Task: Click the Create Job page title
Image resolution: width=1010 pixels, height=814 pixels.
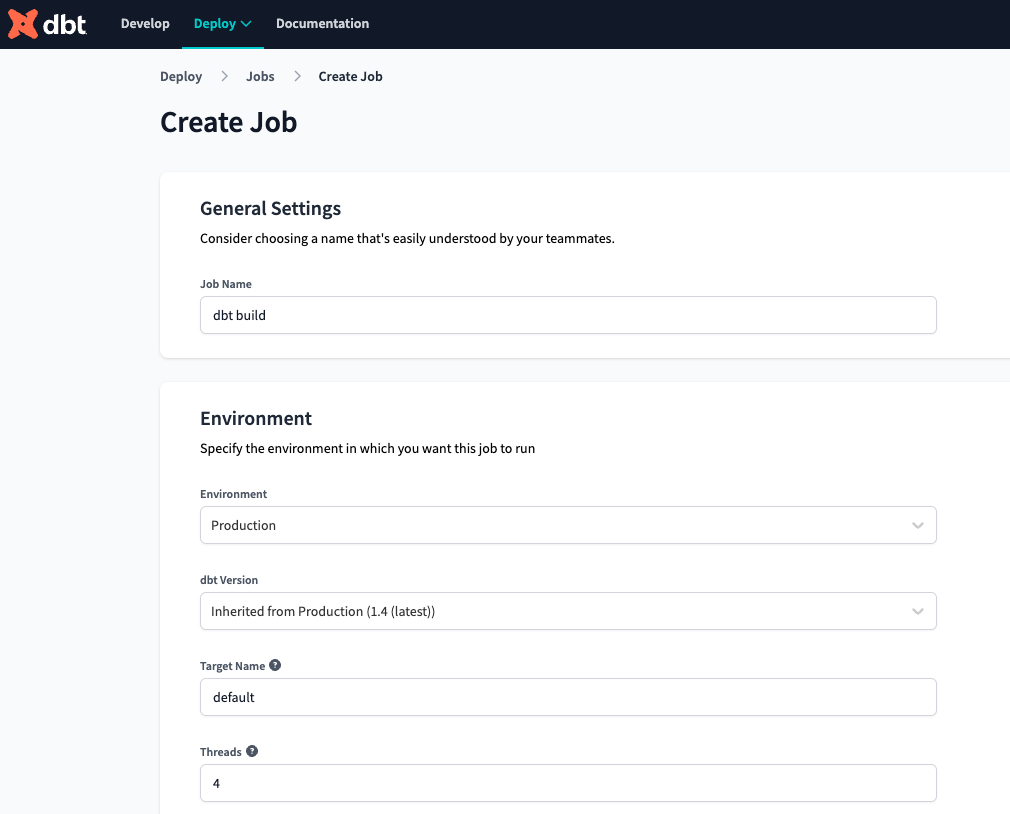Action: pos(229,122)
